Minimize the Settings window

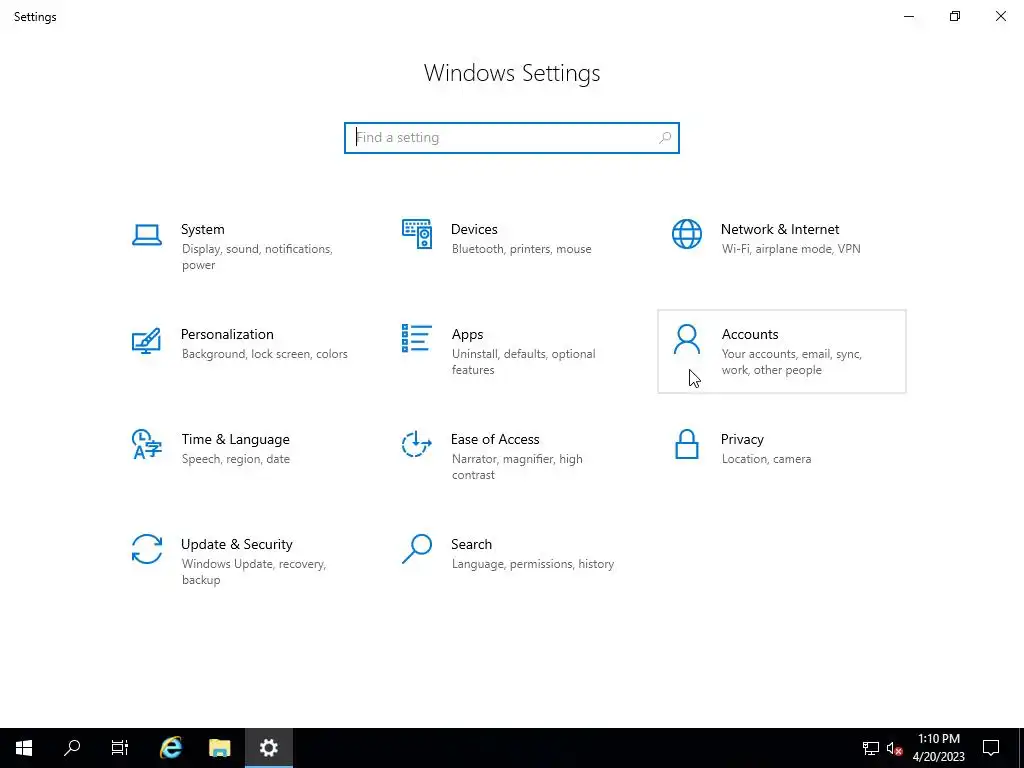(909, 16)
